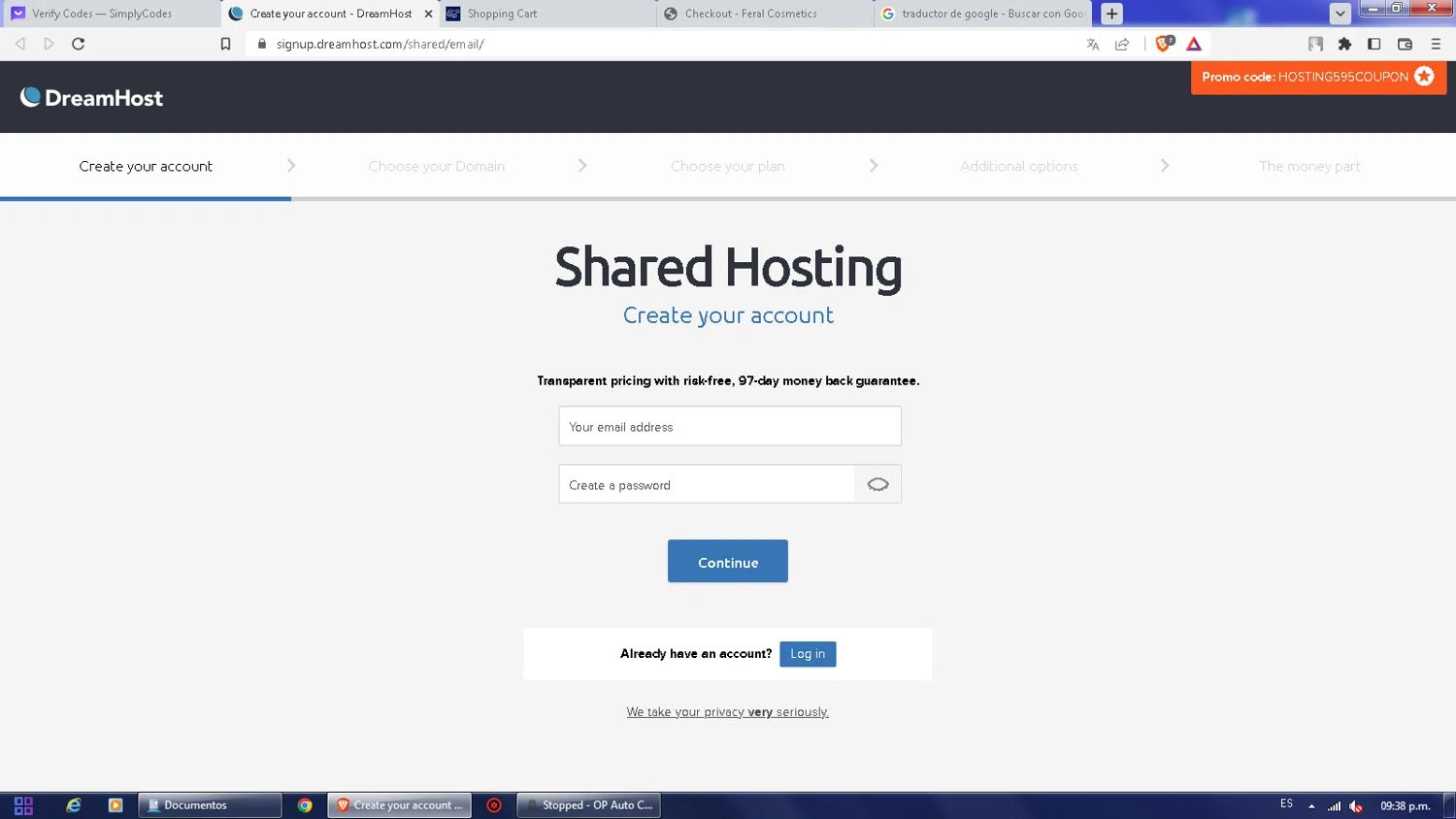Click the HOSTING595COUPON promo code banner
The width and height of the screenshot is (1456, 819).
[x=1318, y=77]
